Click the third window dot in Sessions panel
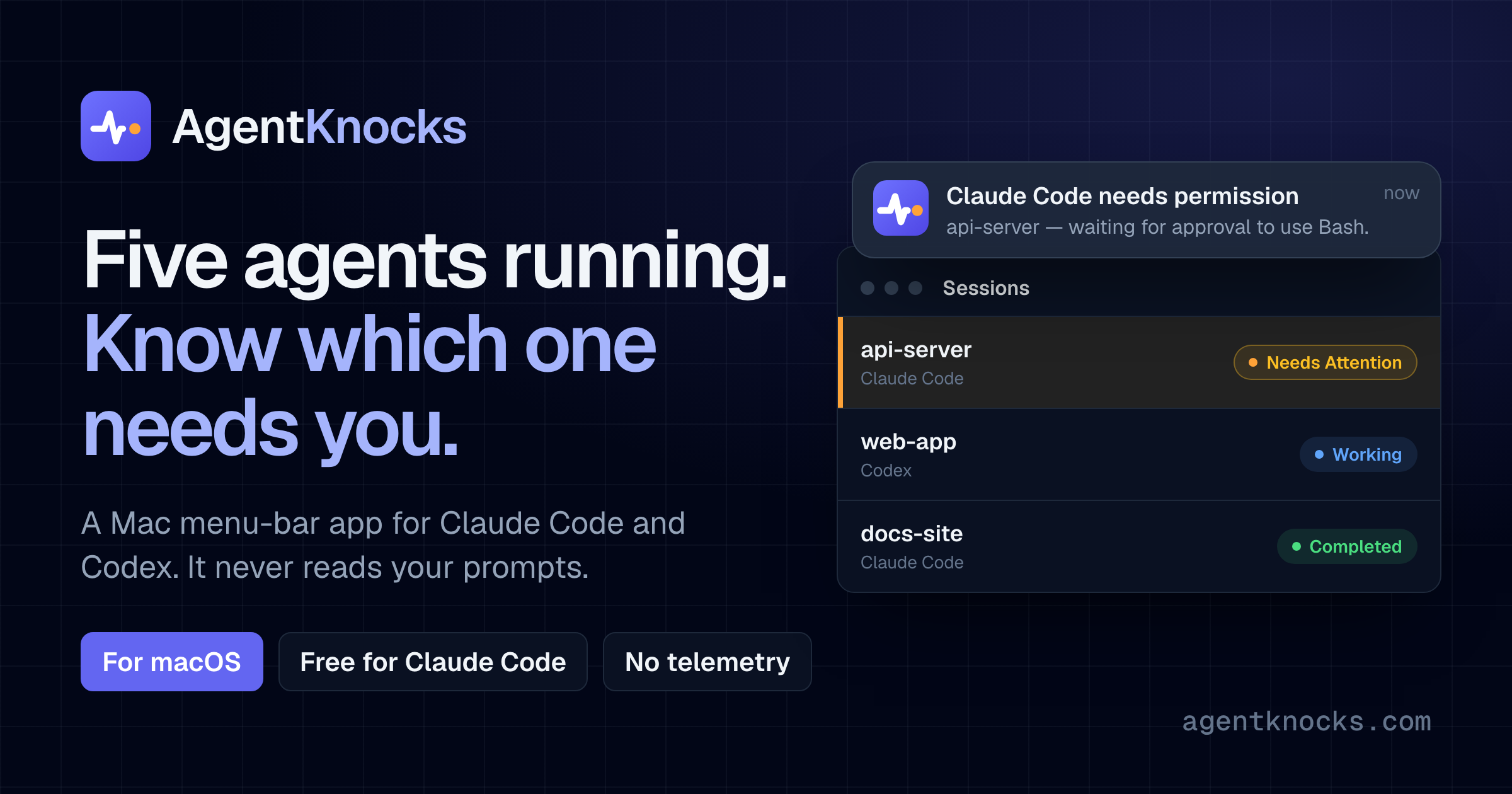 coord(915,288)
